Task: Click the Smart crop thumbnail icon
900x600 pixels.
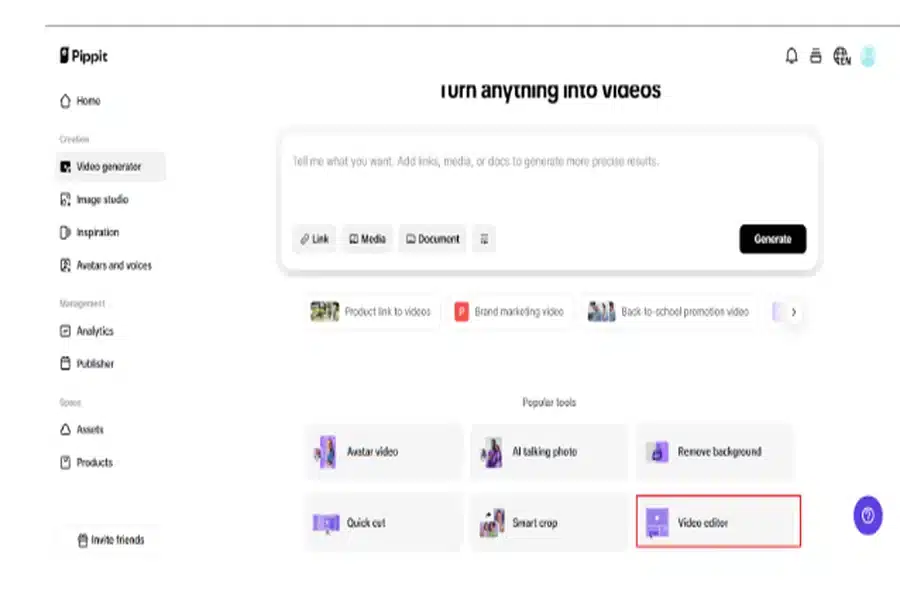Action: click(x=492, y=522)
